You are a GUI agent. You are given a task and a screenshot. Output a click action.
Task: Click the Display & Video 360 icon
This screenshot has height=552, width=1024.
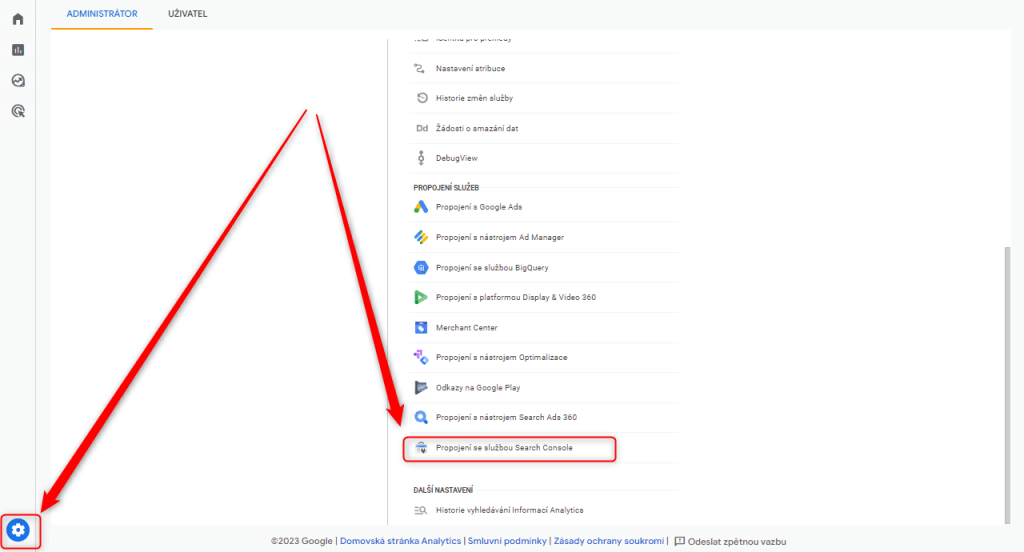[421, 298]
